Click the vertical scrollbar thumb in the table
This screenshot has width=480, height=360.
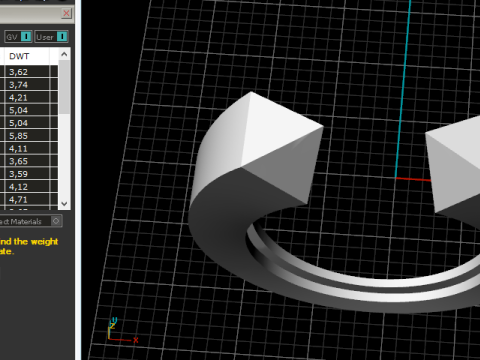click(64, 87)
